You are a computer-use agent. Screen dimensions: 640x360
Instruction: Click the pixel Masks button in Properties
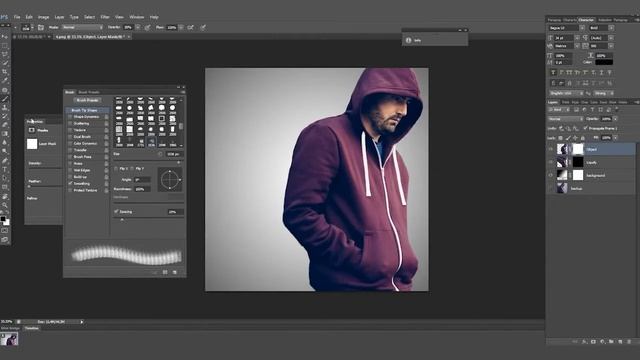click(x=32, y=130)
